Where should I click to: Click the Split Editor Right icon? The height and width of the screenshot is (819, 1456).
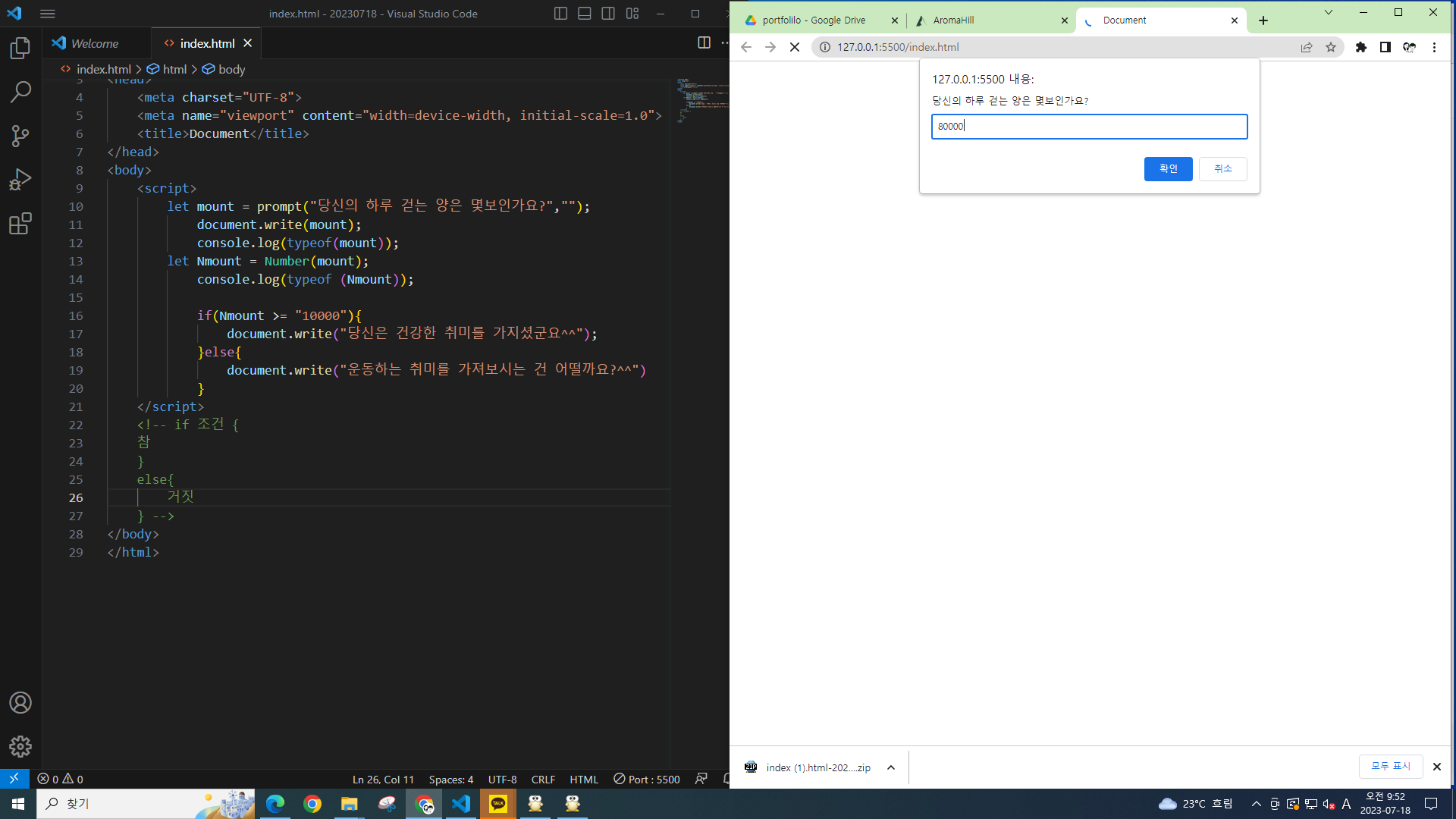tap(704, 43)
